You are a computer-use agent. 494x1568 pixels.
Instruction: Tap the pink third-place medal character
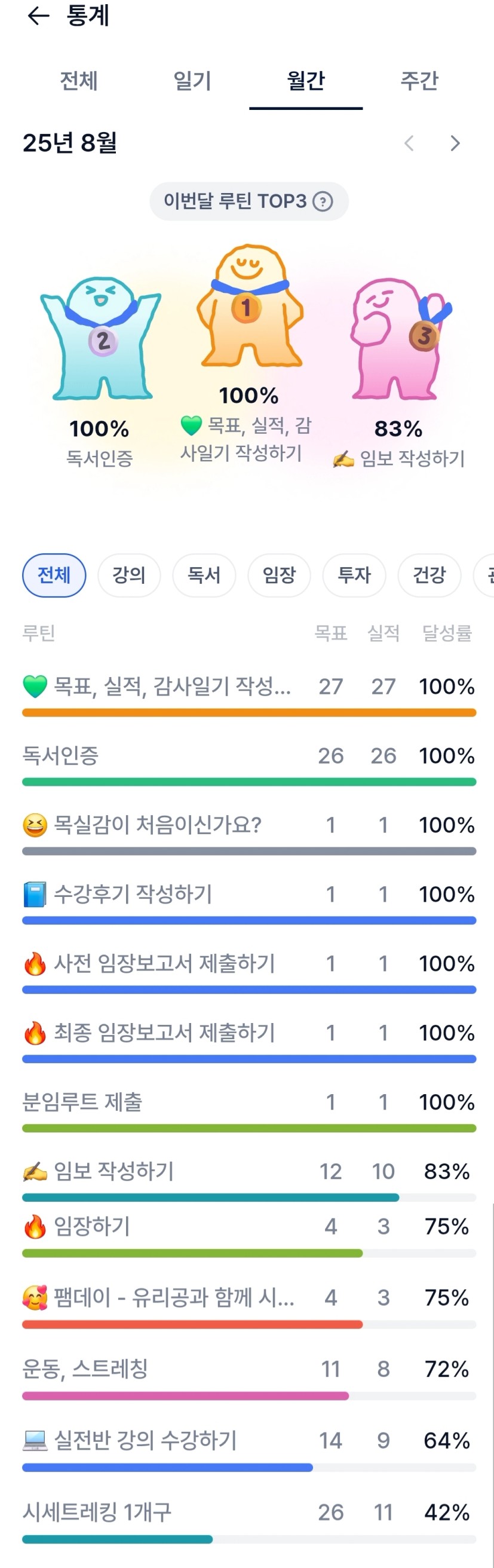[x=400, y=338]
